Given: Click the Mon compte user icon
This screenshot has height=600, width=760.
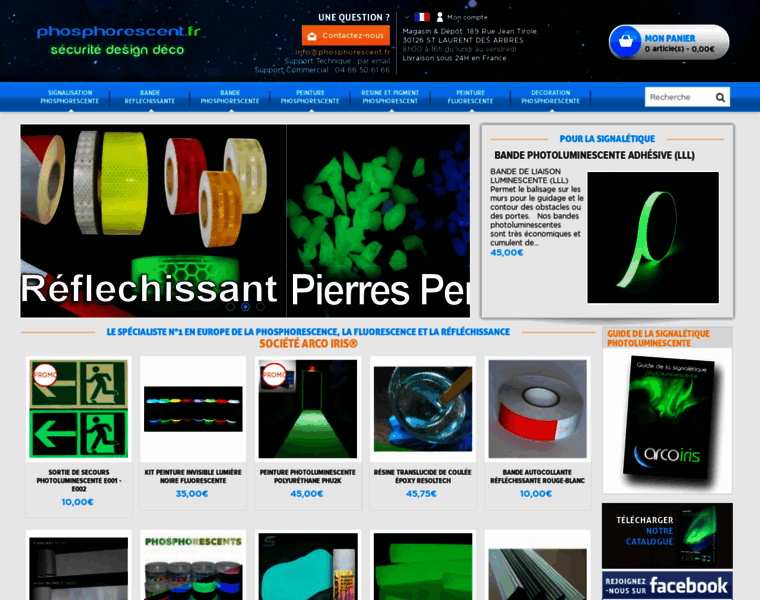Looking at the screenshot, I should (440, 17).
